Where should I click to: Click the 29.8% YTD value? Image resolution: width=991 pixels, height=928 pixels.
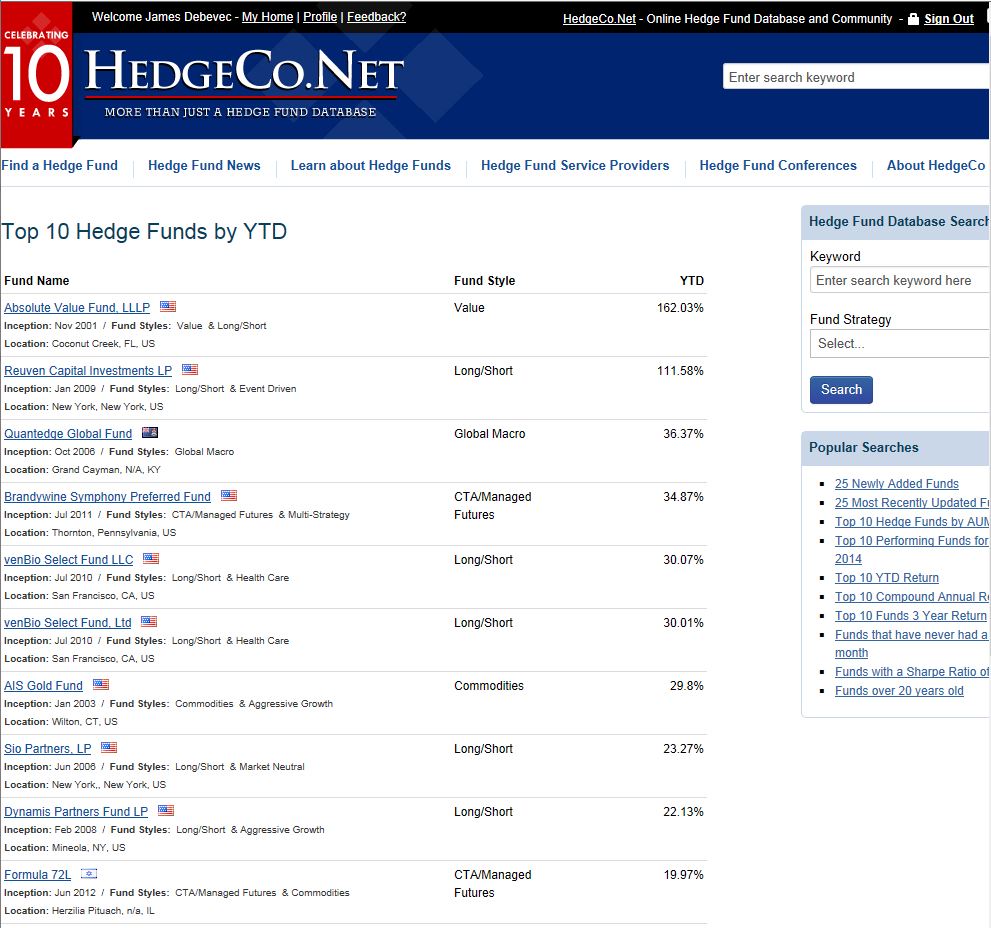(x=686, y=686)
